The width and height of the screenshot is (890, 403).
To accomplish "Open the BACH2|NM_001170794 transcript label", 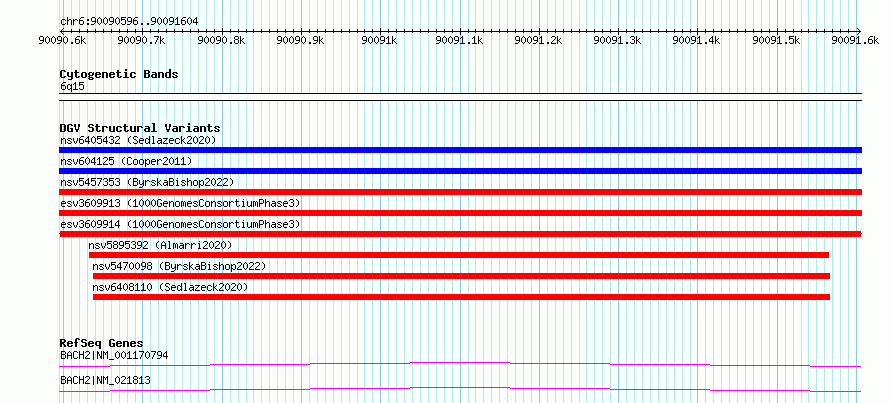I will coord(114,355).
